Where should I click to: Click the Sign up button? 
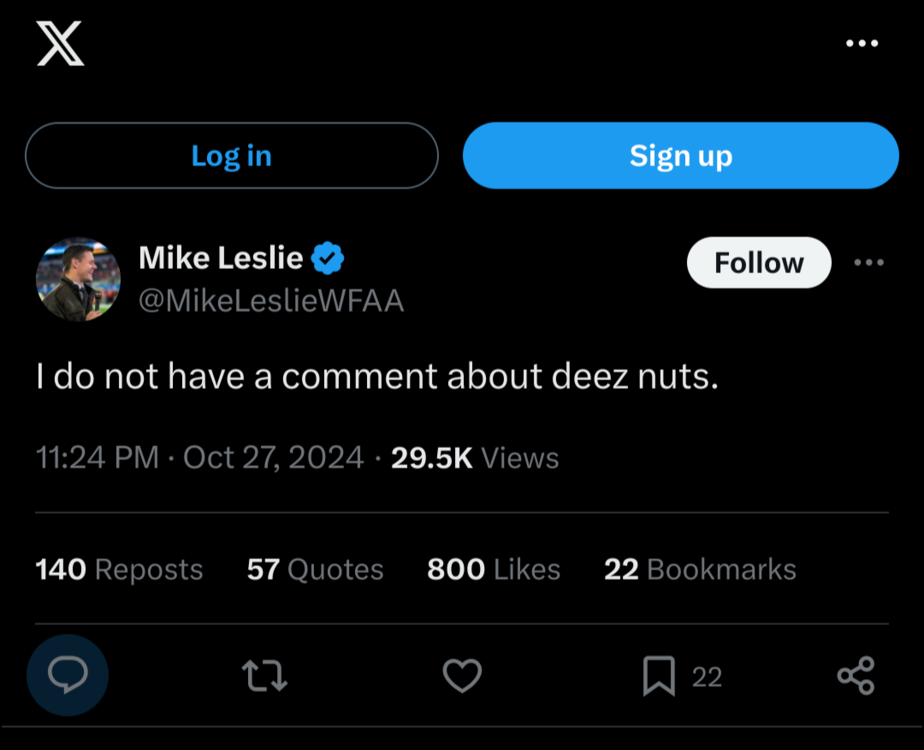tap(680, 155)
